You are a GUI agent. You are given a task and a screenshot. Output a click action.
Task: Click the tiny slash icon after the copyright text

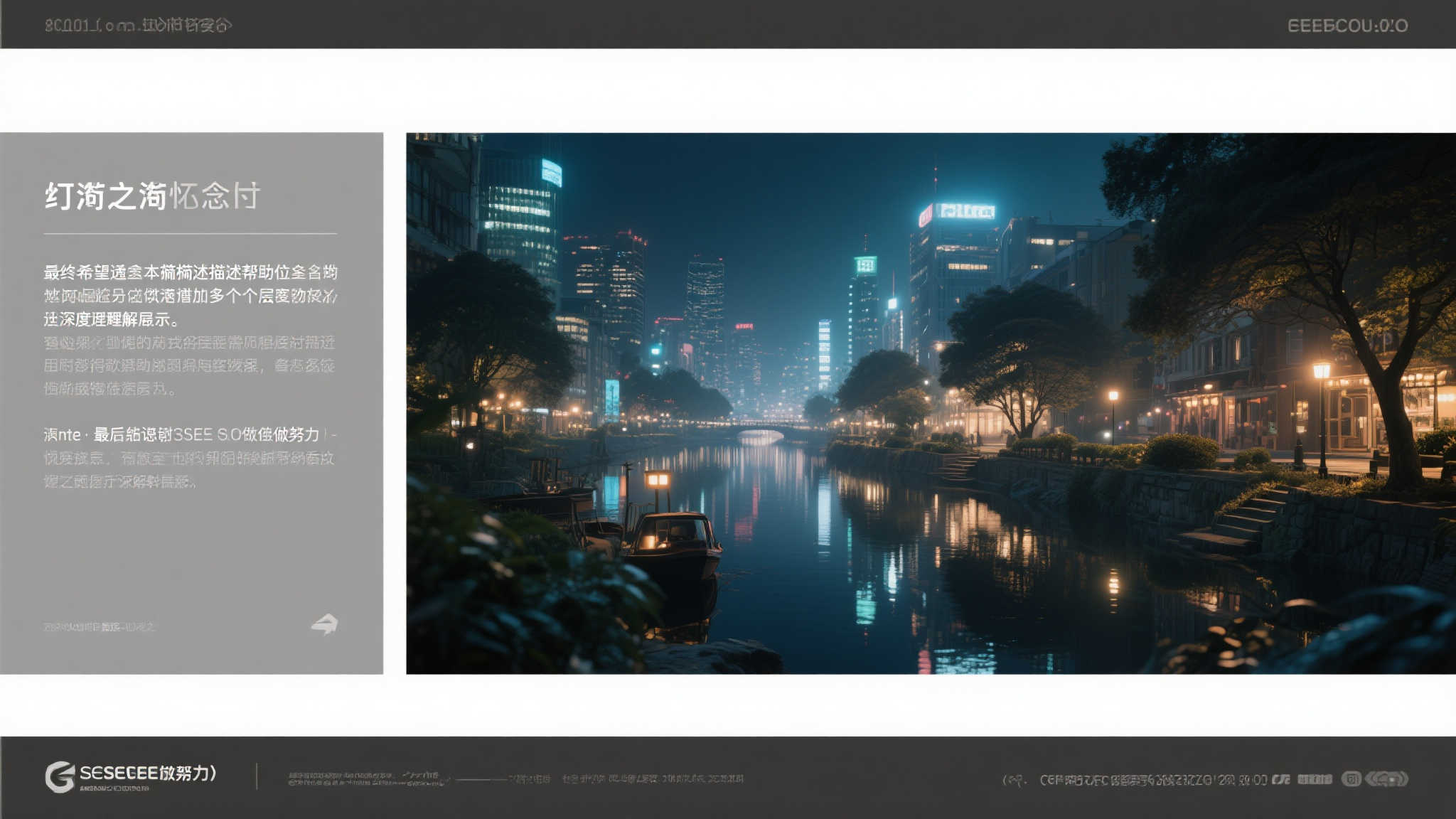click(x=1280, y=779)
